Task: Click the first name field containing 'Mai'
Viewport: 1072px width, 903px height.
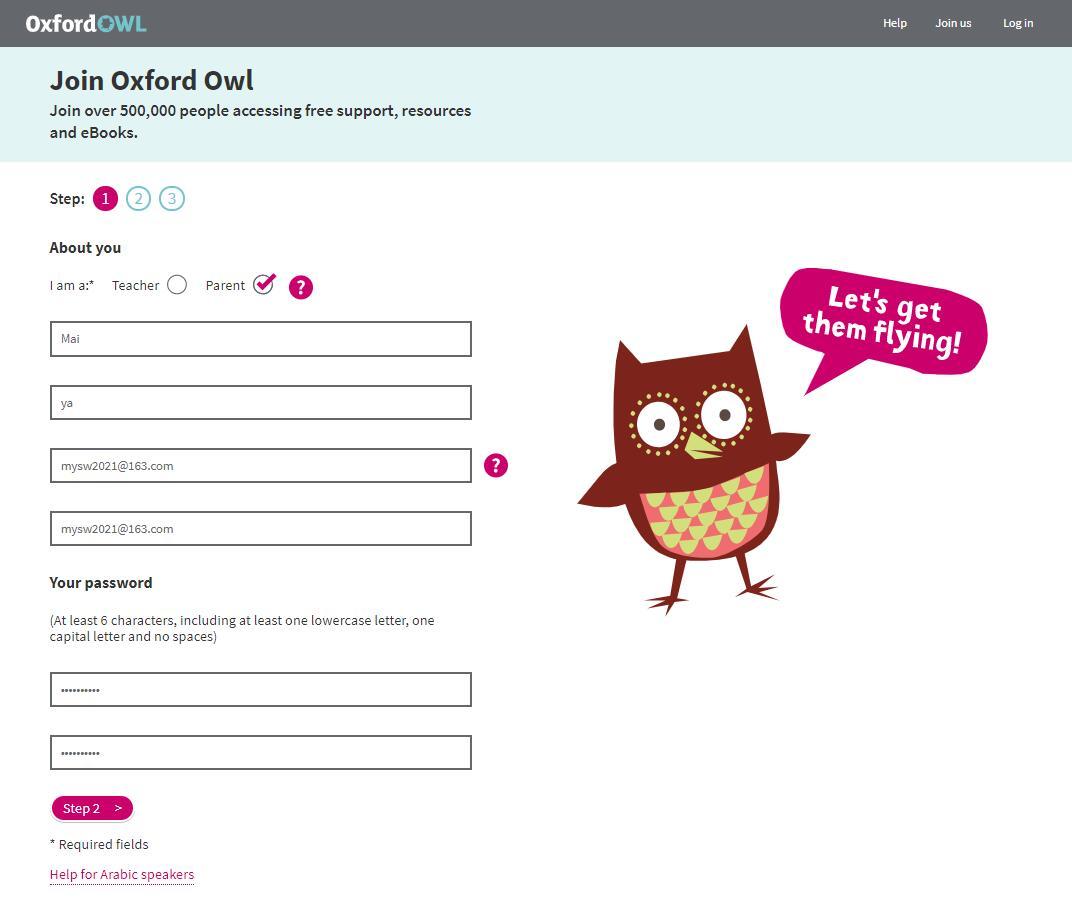Action: point(260,339)
